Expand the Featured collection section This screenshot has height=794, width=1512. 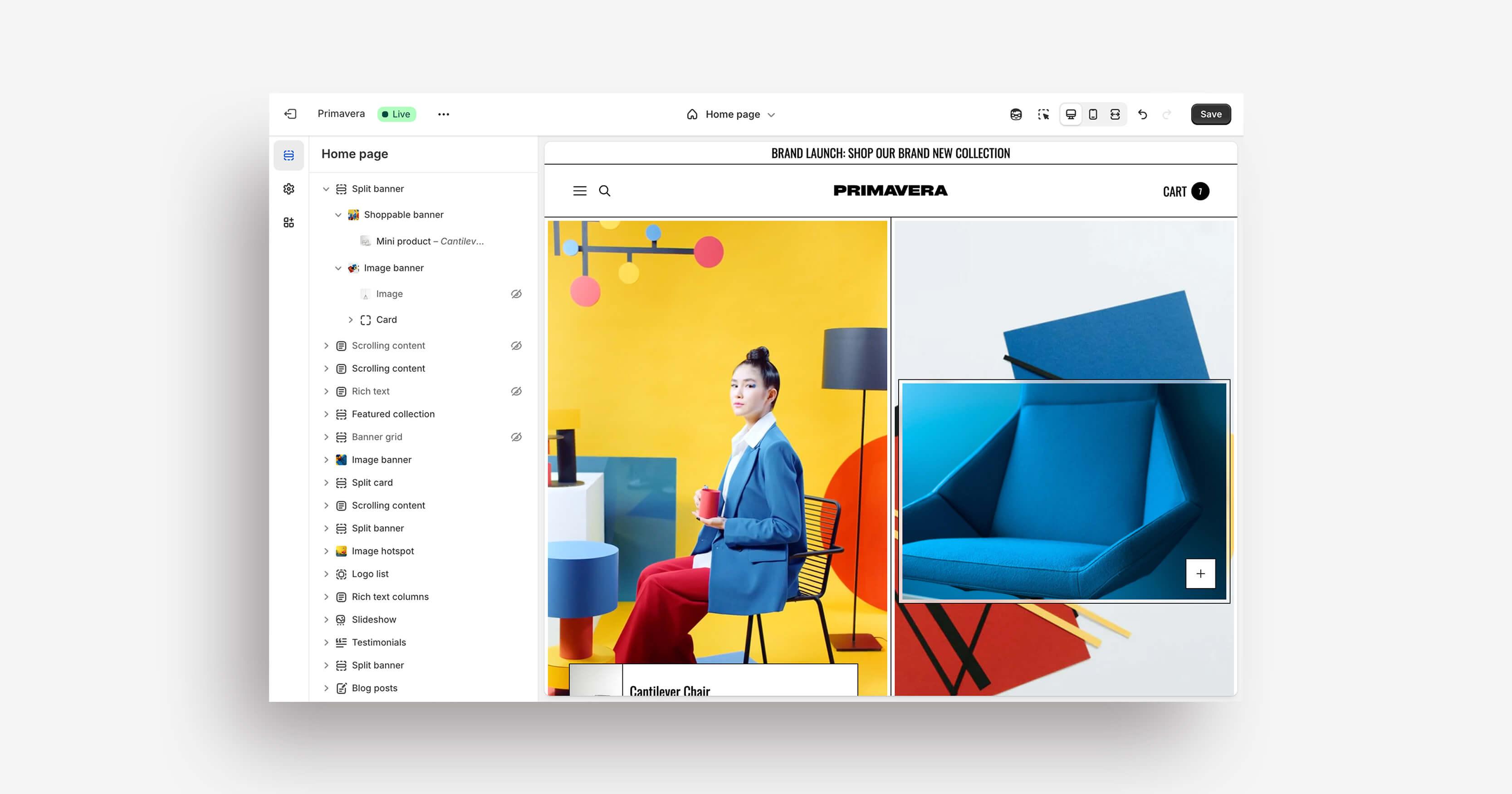pos(326,414)
